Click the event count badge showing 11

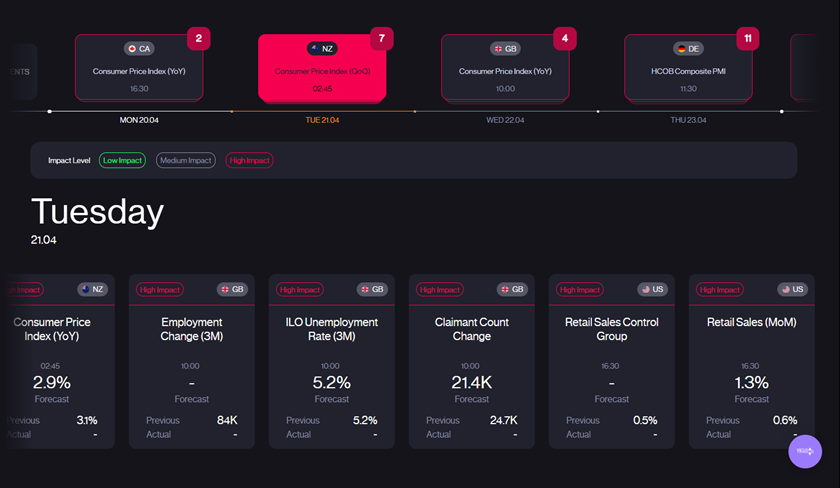coord(747,38)
